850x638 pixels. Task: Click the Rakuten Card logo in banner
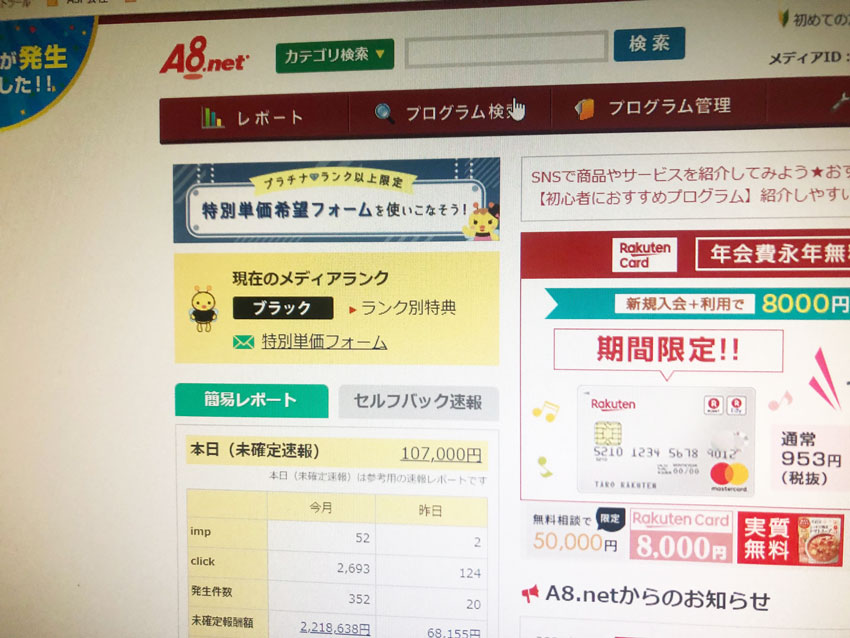(x=645, y=255)
